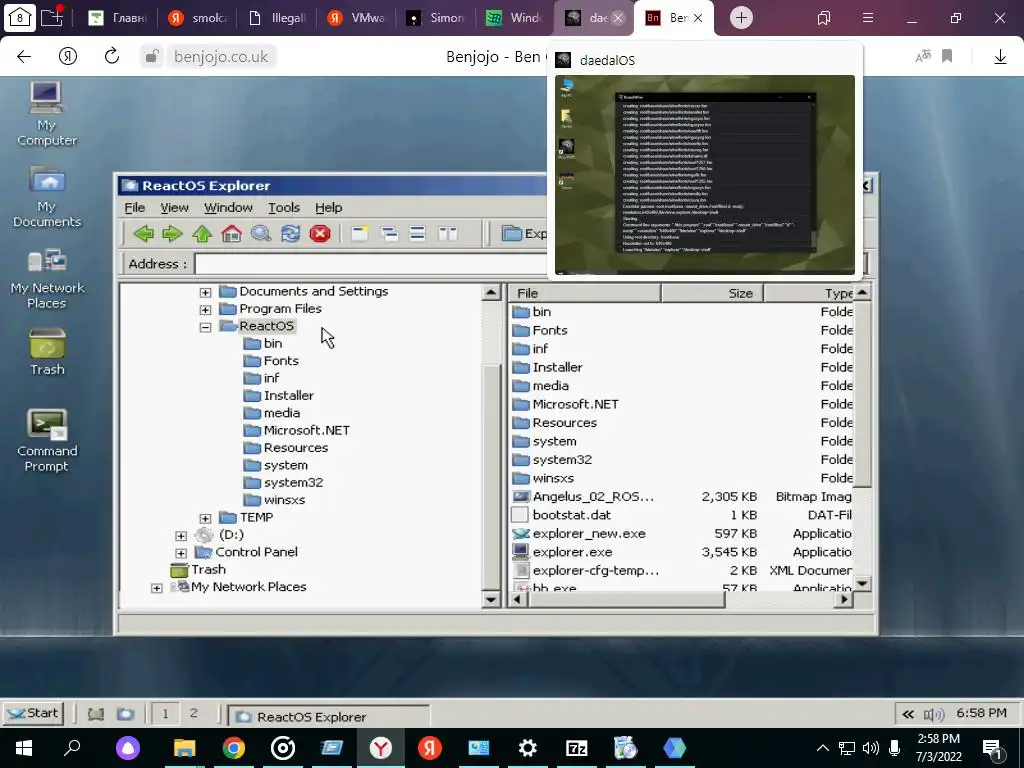Image resolution: width=1024 pixels, height=768 pixels.
Task: Click the ReactOS Start button
Action: coord(33,713)
